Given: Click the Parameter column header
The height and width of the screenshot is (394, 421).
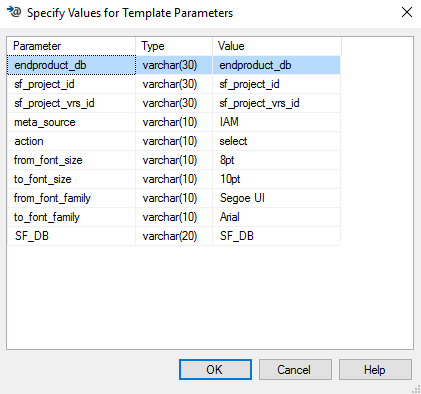Looking at the screenshot, I should [x=71, y=46].
